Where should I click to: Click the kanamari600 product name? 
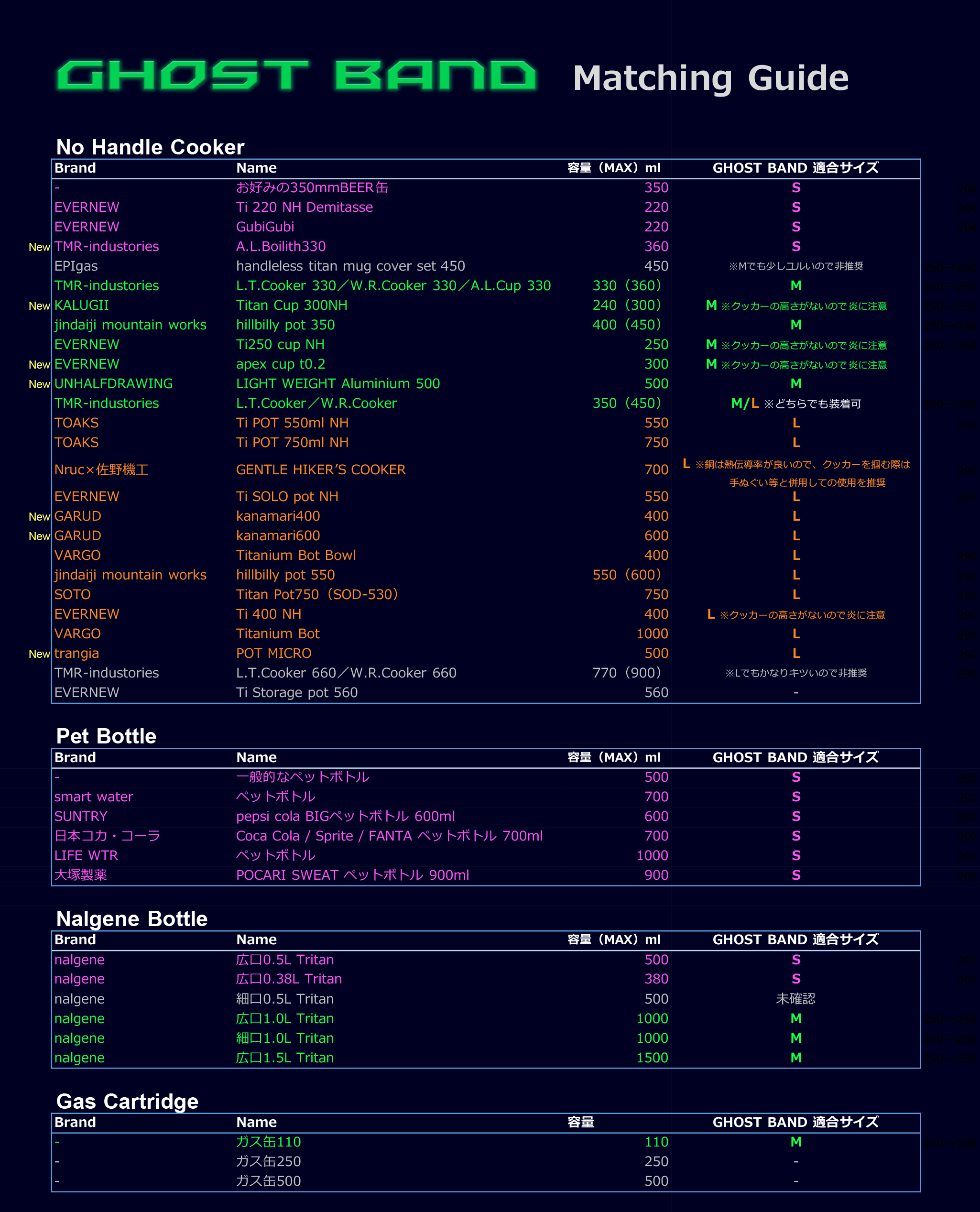[x=278, y=535]
